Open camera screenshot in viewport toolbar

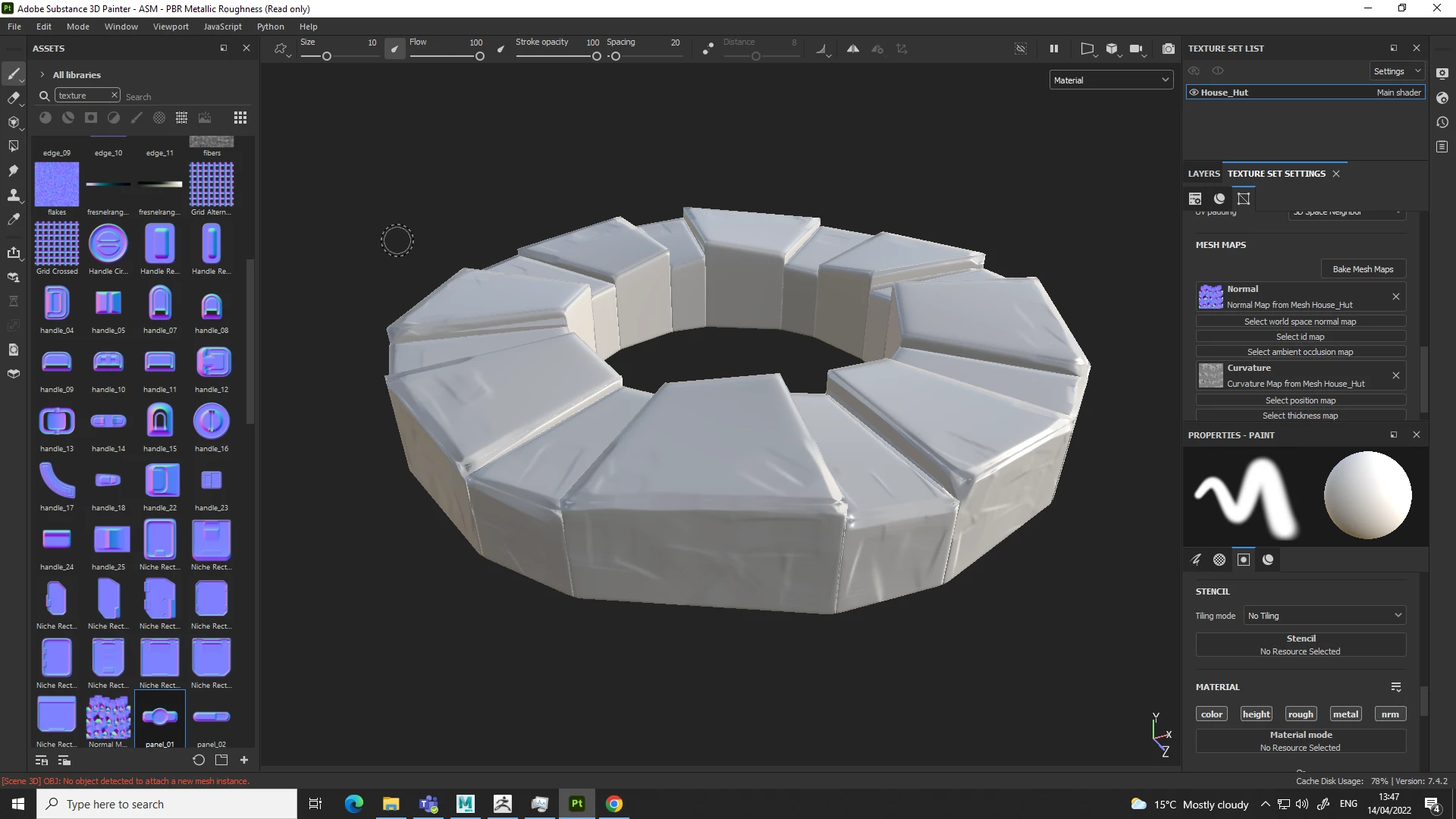(1169, 49)
